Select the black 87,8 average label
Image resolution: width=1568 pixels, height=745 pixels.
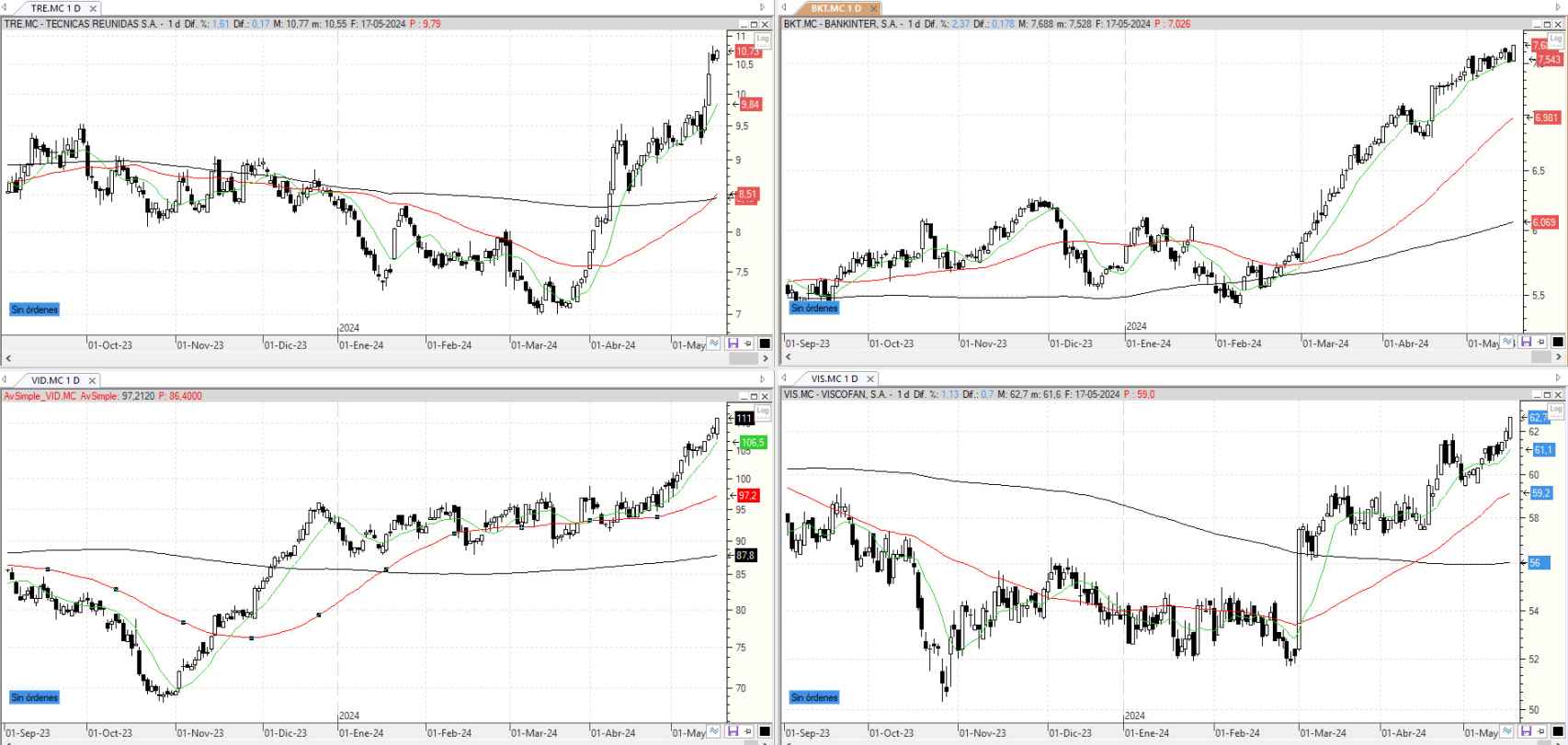pyautogui.click(x=745, y=556)
